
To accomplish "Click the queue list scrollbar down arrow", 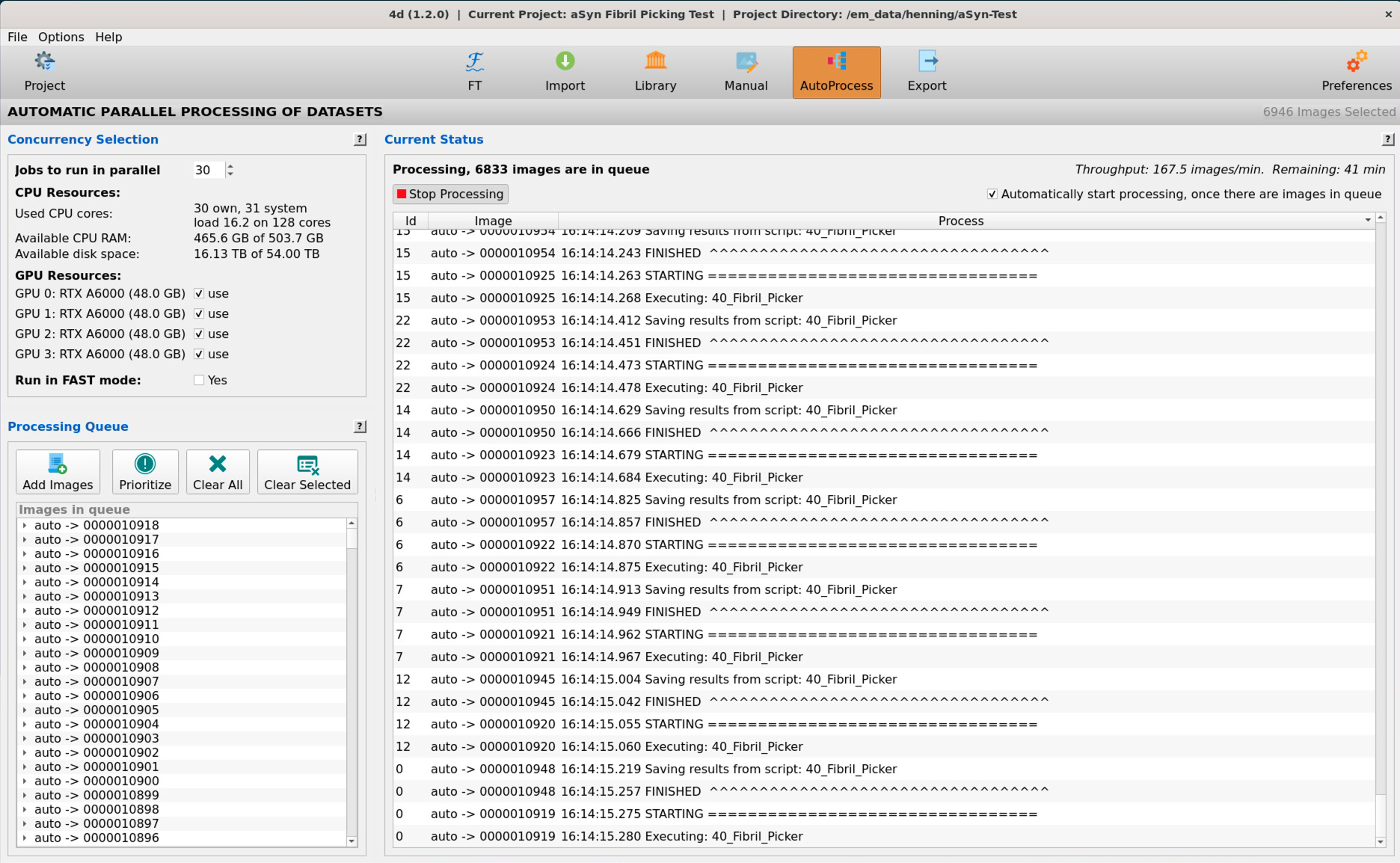I will click(x=351, y=841).
